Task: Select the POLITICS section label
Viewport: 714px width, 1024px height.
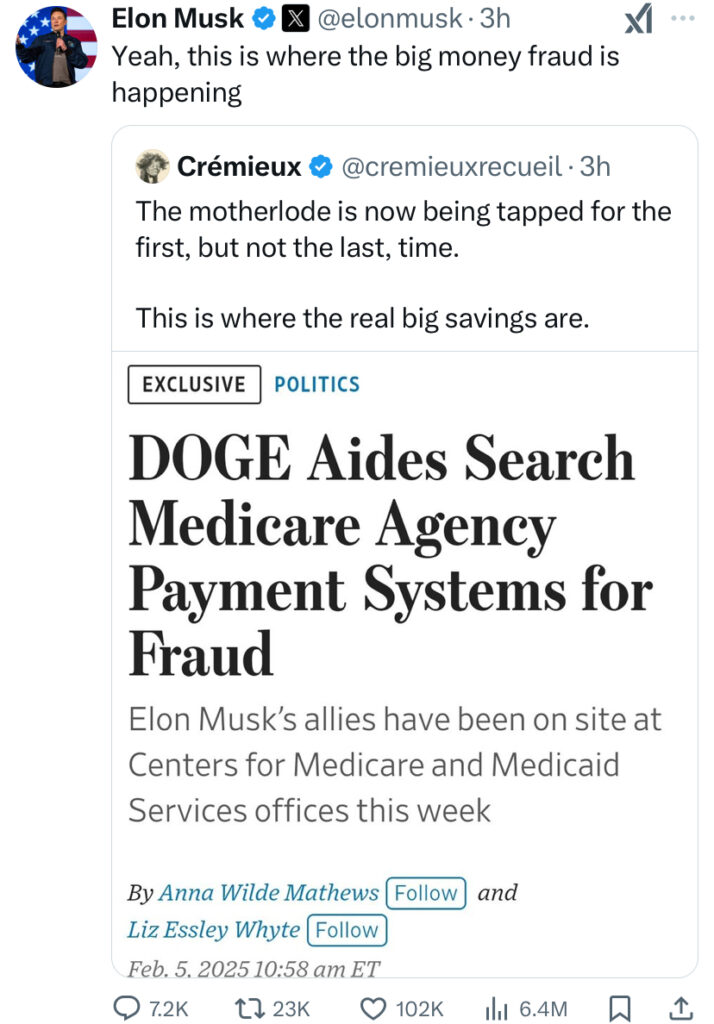Action: 317,384
